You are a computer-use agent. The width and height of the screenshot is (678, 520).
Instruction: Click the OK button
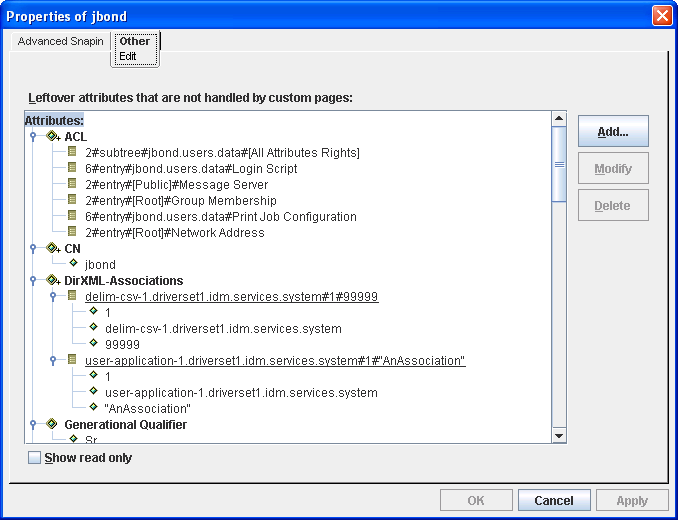click(476, 501)
